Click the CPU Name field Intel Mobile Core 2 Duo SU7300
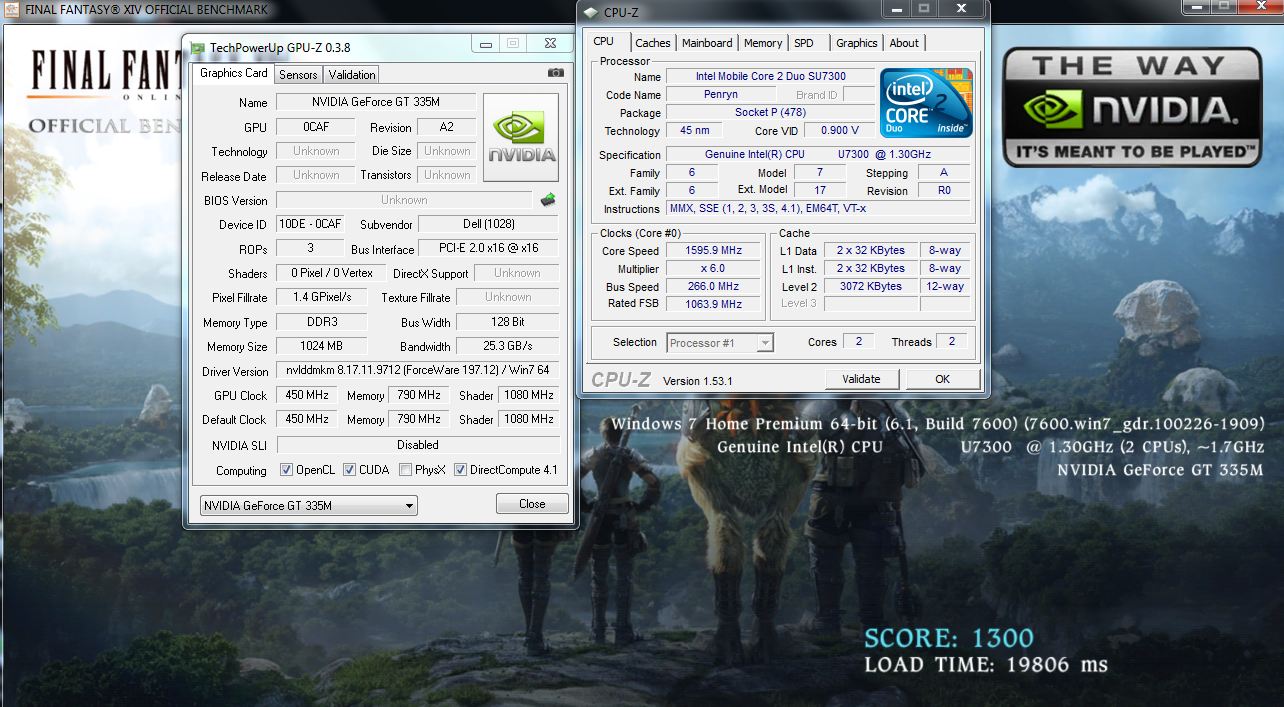 tap(769, 77)
